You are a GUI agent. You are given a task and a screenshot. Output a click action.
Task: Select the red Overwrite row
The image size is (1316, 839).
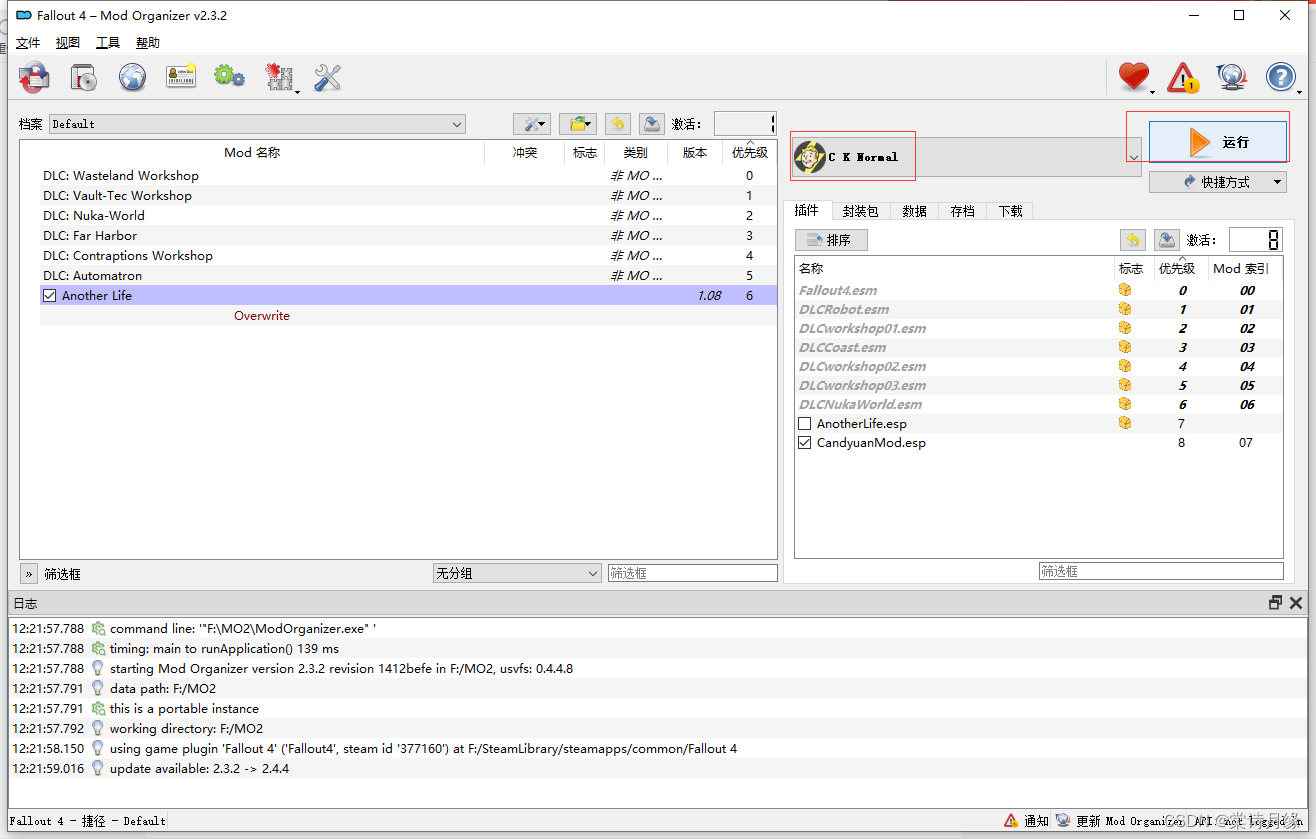click(408, 315)
